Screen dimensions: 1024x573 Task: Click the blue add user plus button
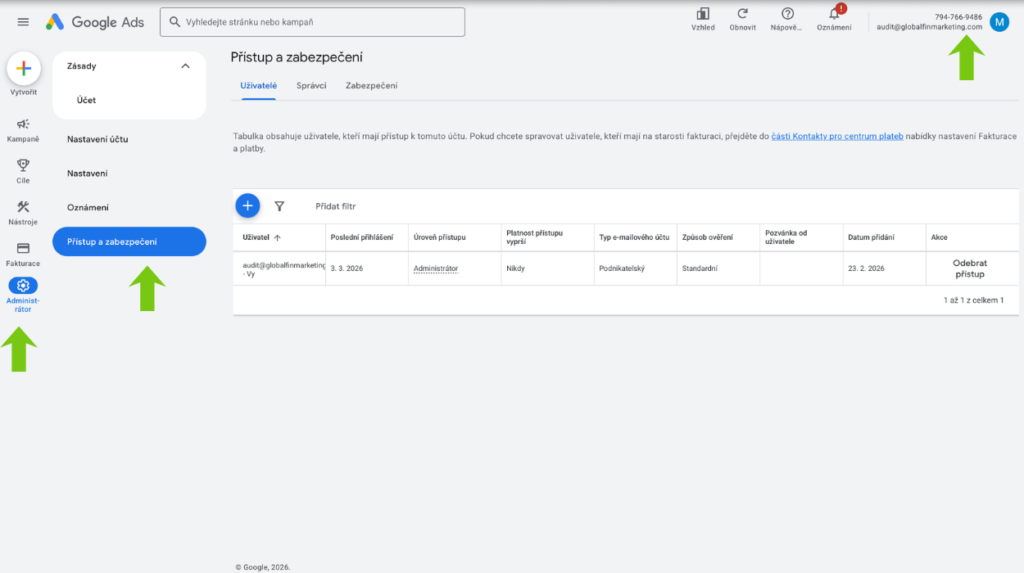point(248,206)
